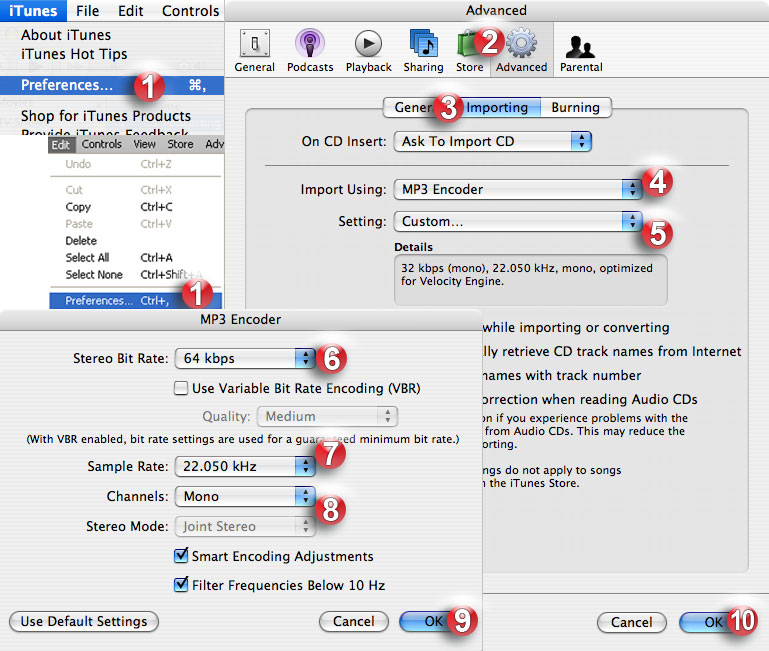Click Cancel in the Advanced preferences window
This screenshot has height=651, width=769.
pos(632,623)
